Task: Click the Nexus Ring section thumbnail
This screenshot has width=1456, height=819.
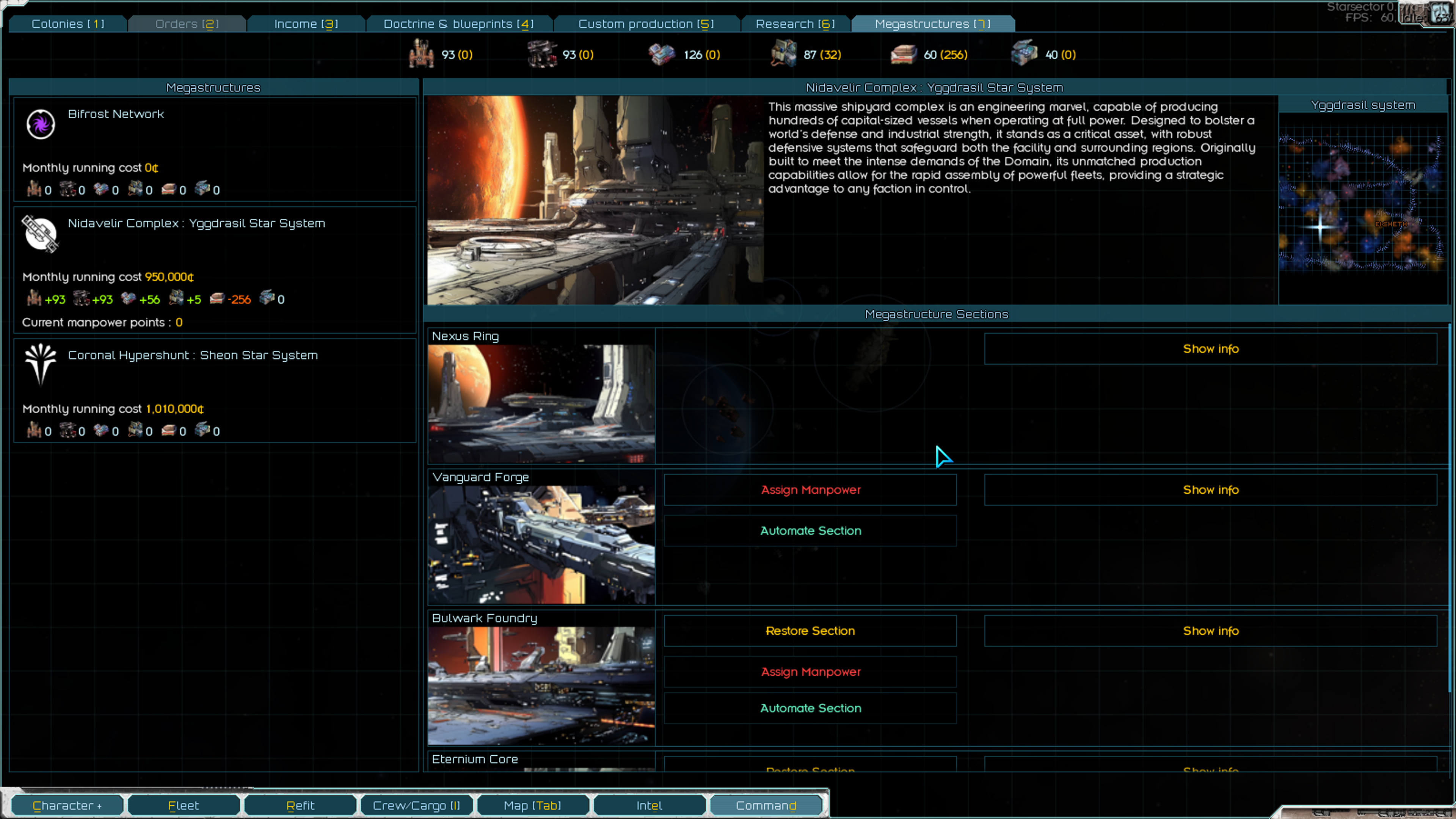Action: (541, 403)
